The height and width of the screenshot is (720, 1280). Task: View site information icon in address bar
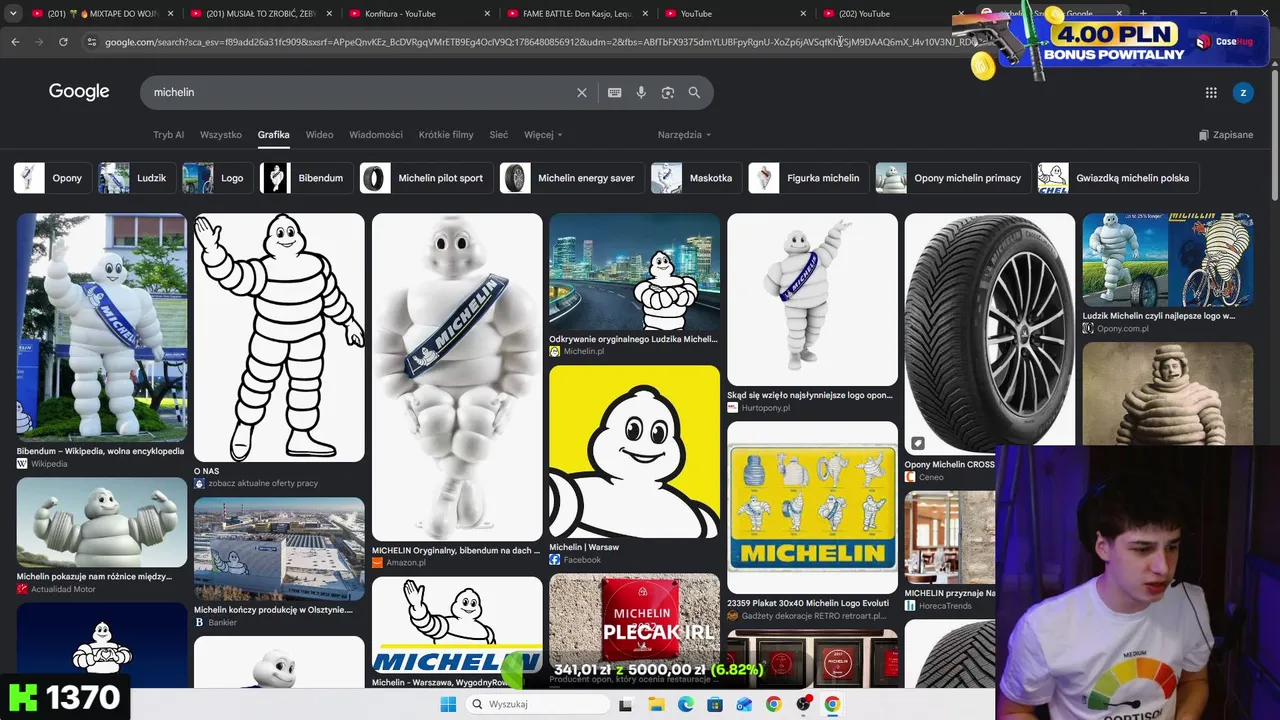(x=92, y=42)
